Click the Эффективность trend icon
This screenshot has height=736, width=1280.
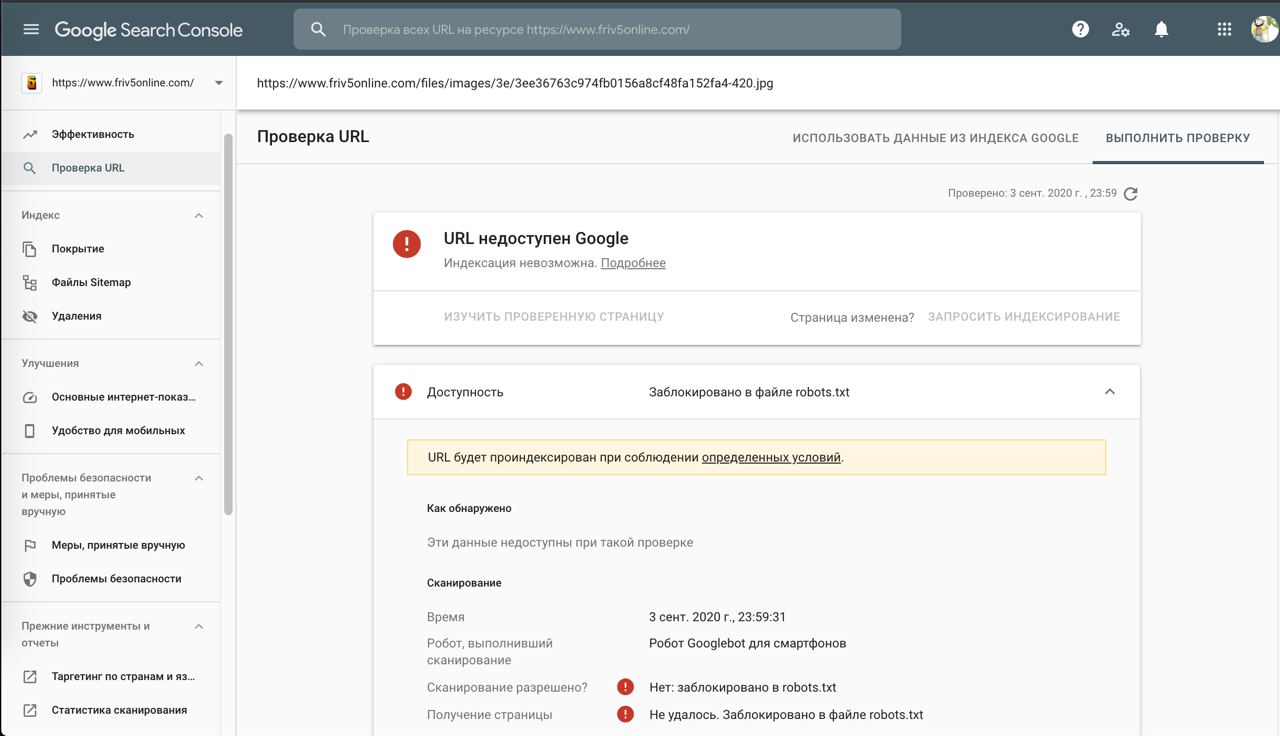click(30, 134)
